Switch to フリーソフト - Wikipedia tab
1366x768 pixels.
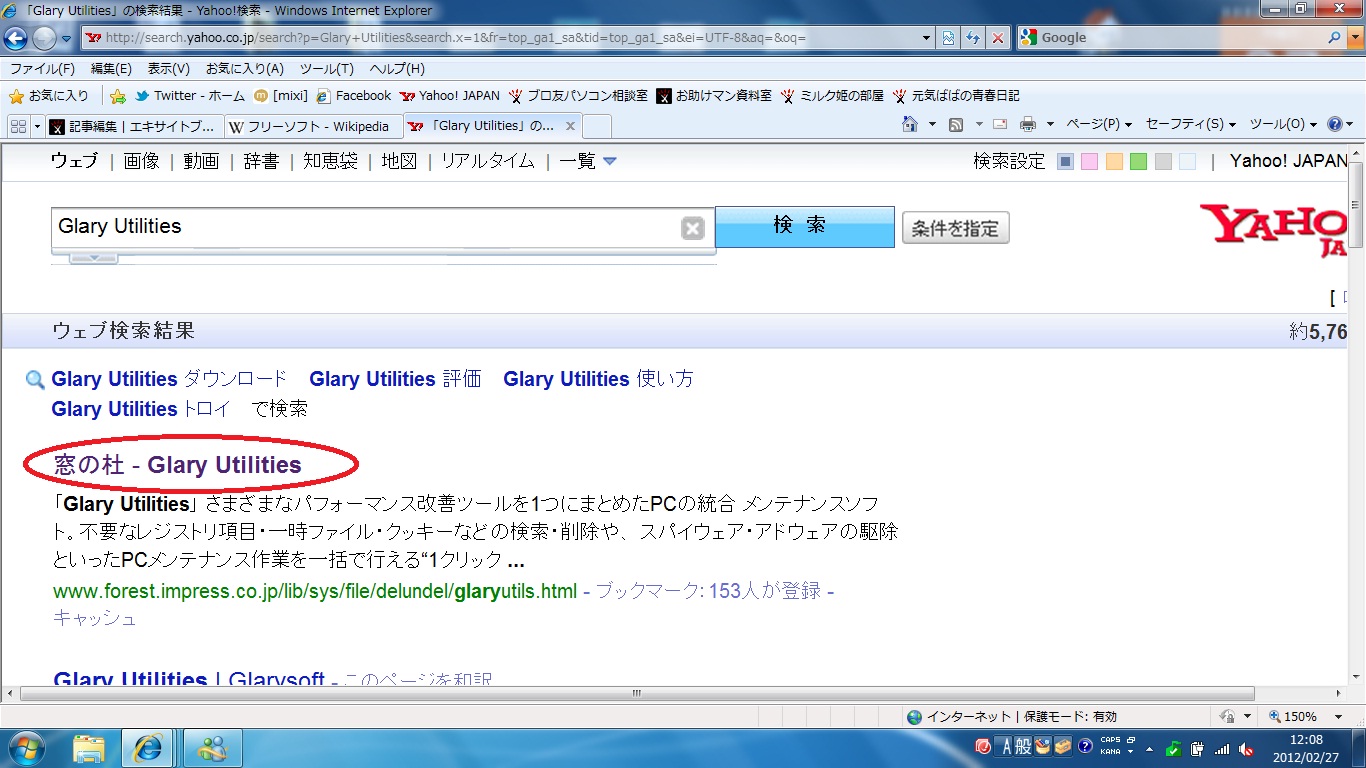(x=313, y=127)
